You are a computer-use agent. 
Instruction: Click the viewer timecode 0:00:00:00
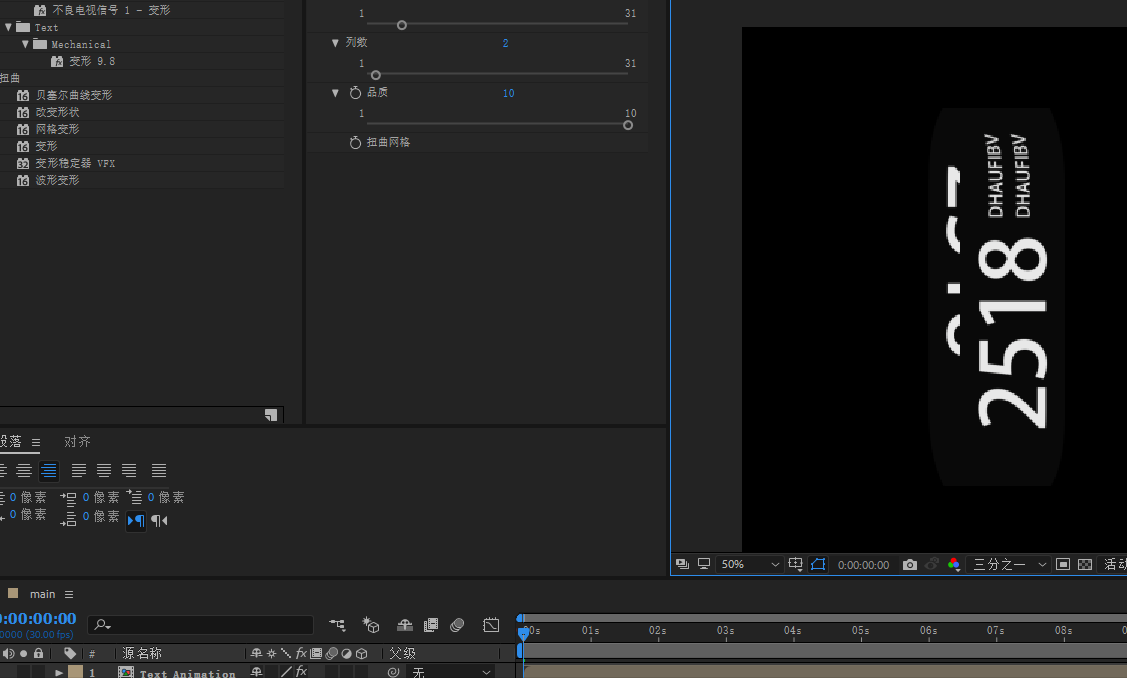(863, 565)
